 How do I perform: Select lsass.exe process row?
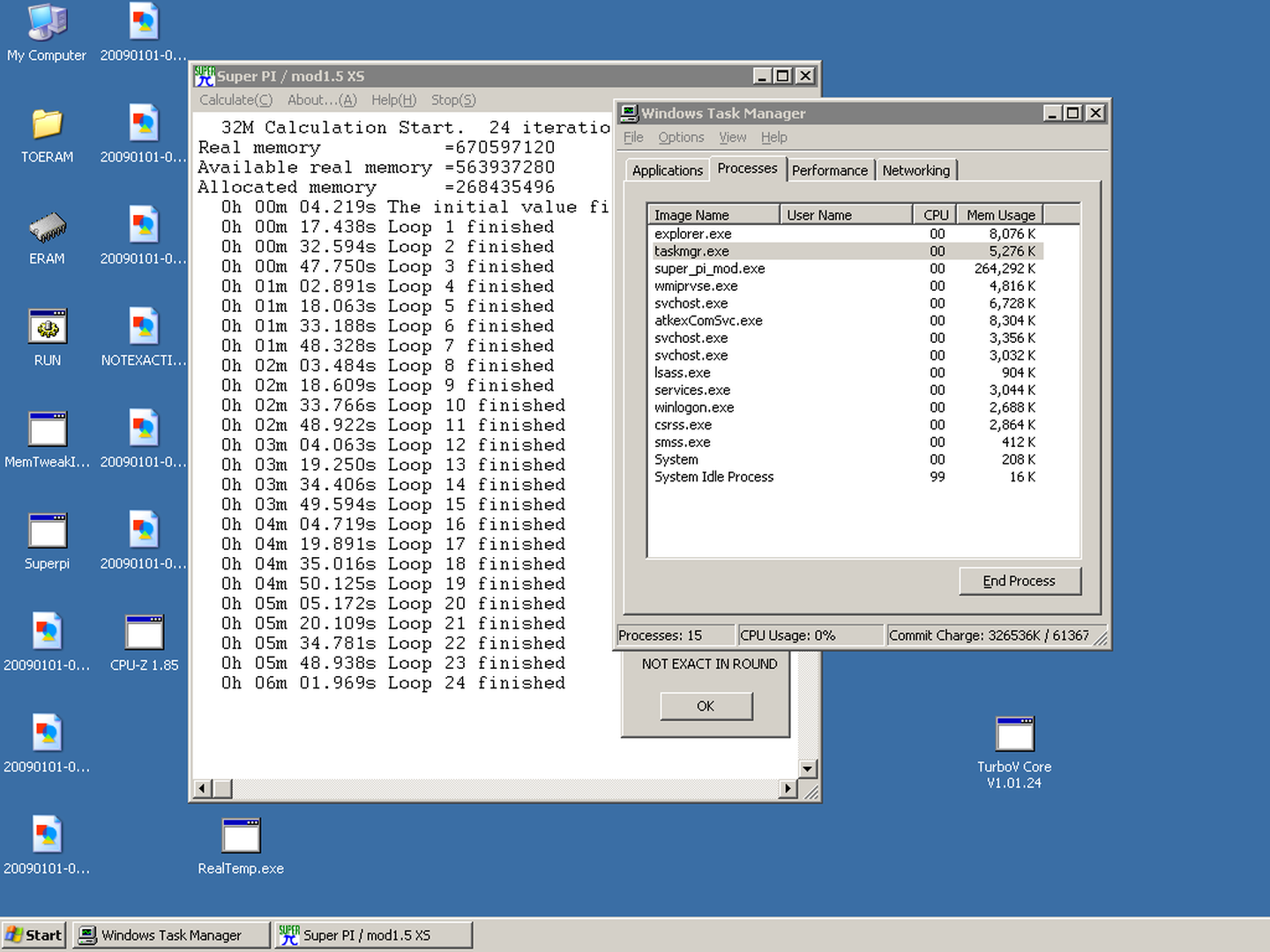click(x=847, y=373)
